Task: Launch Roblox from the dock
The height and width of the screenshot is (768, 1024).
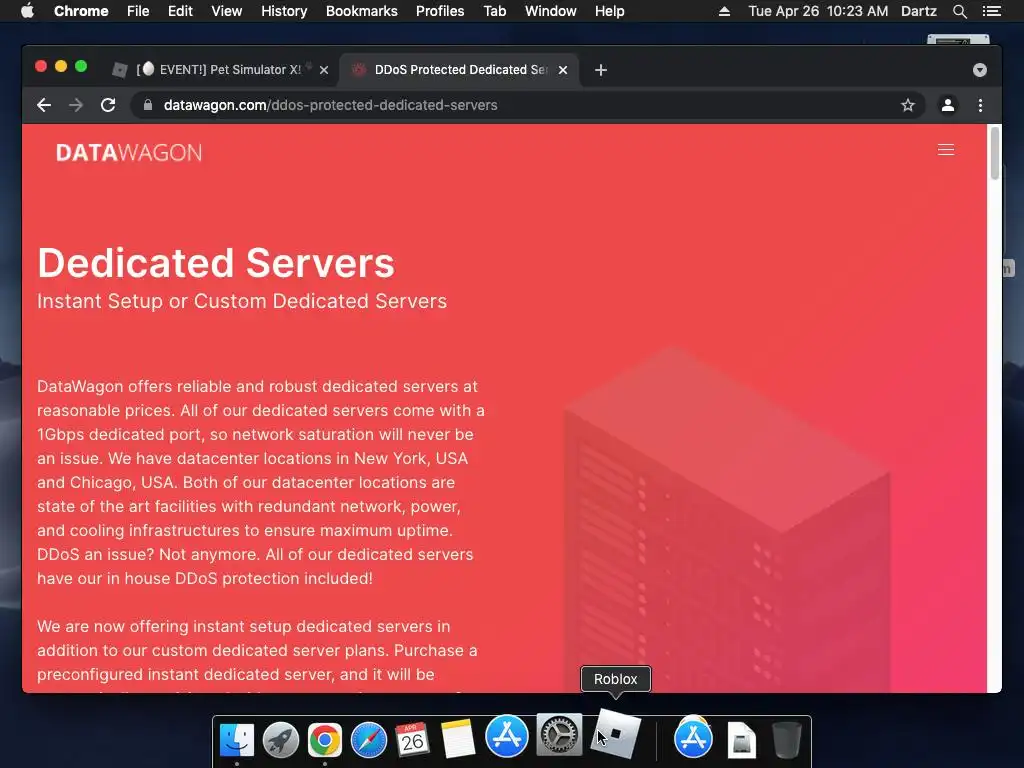Action: 616,734
